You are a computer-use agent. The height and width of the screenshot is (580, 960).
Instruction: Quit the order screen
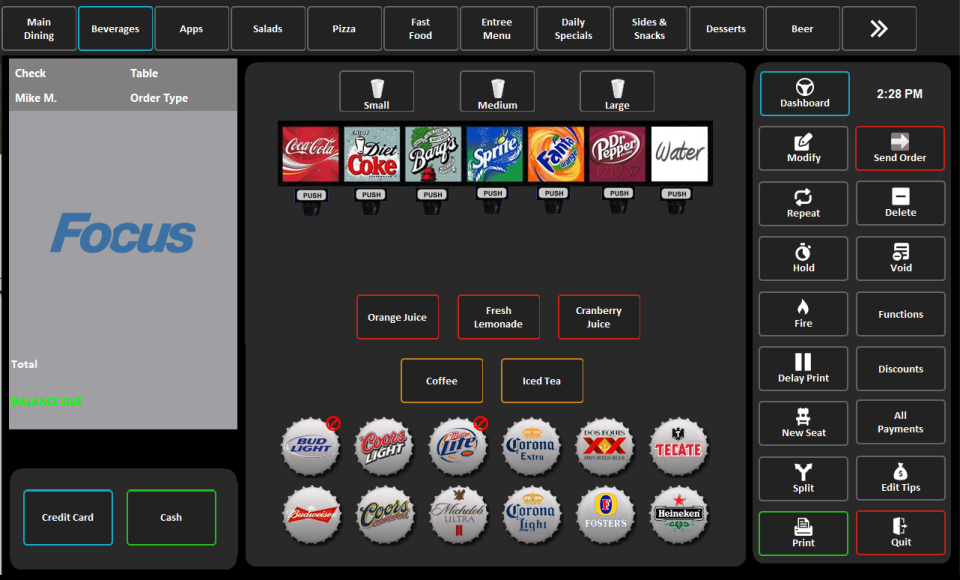point(900,533)
